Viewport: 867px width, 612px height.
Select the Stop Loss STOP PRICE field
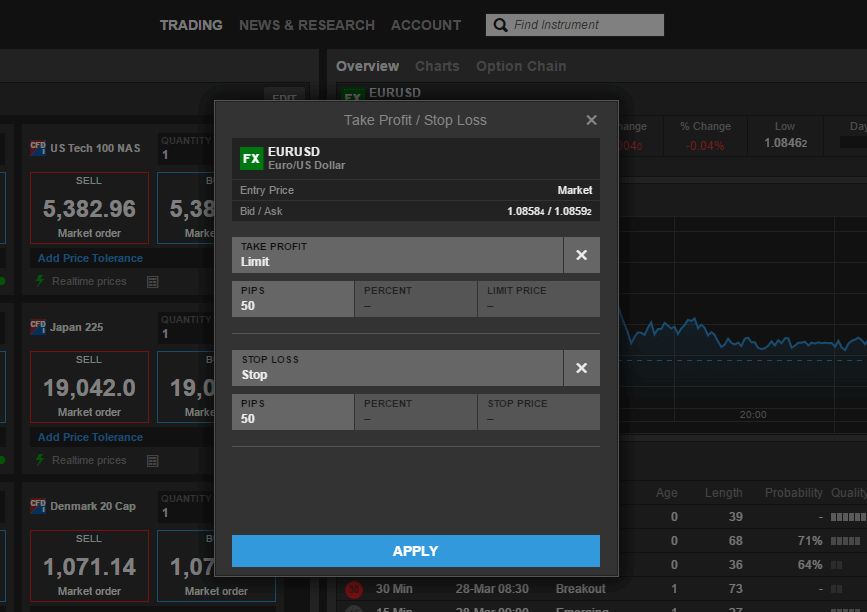(x=538, y=412)
